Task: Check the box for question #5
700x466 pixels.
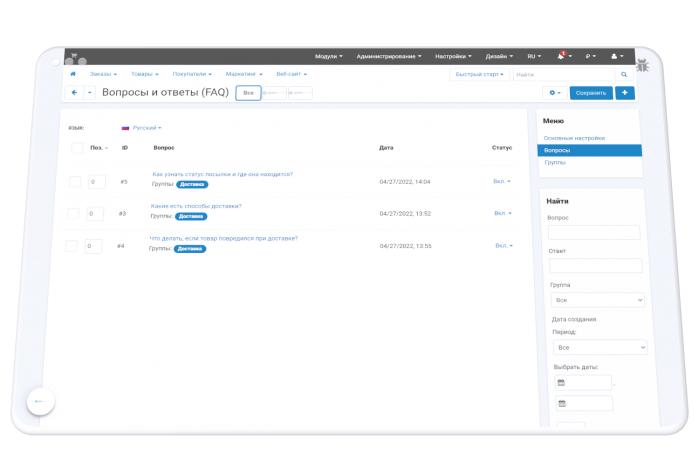Action: (75, 182)
